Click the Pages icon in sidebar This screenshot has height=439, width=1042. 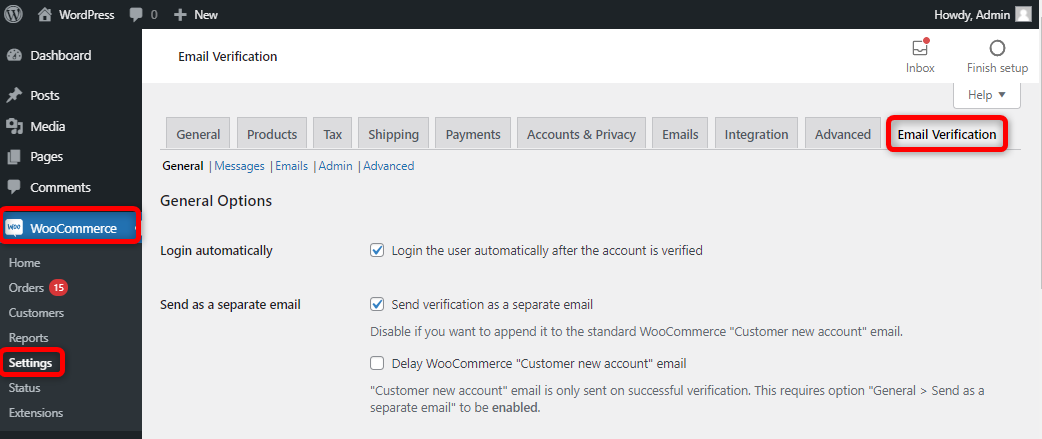coord(14,157)
